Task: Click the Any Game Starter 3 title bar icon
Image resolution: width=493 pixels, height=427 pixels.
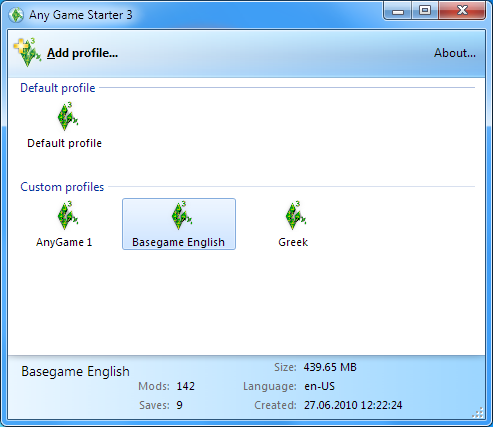Action: 16,15
